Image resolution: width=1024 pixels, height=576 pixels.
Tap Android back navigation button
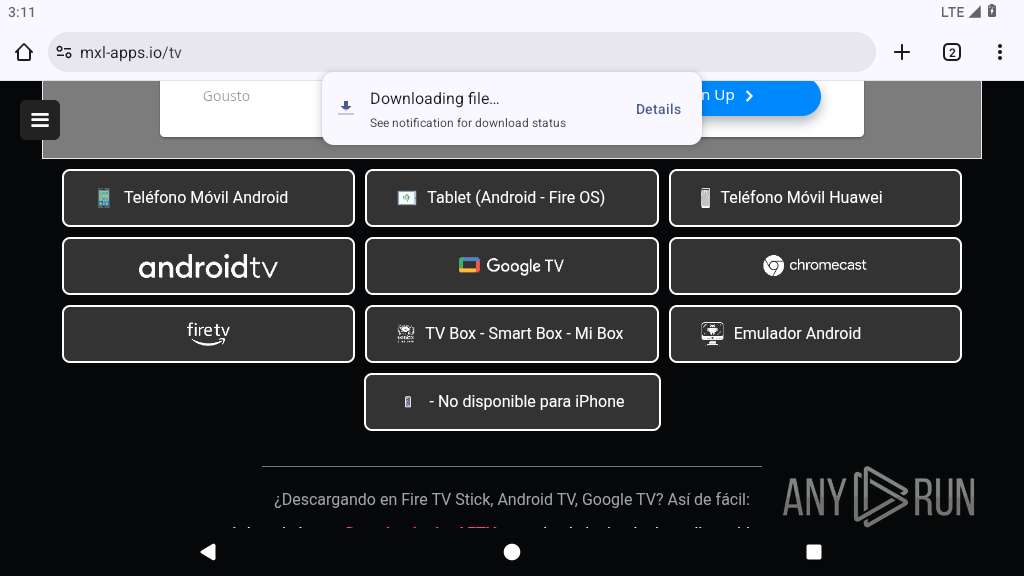(208, 552)
